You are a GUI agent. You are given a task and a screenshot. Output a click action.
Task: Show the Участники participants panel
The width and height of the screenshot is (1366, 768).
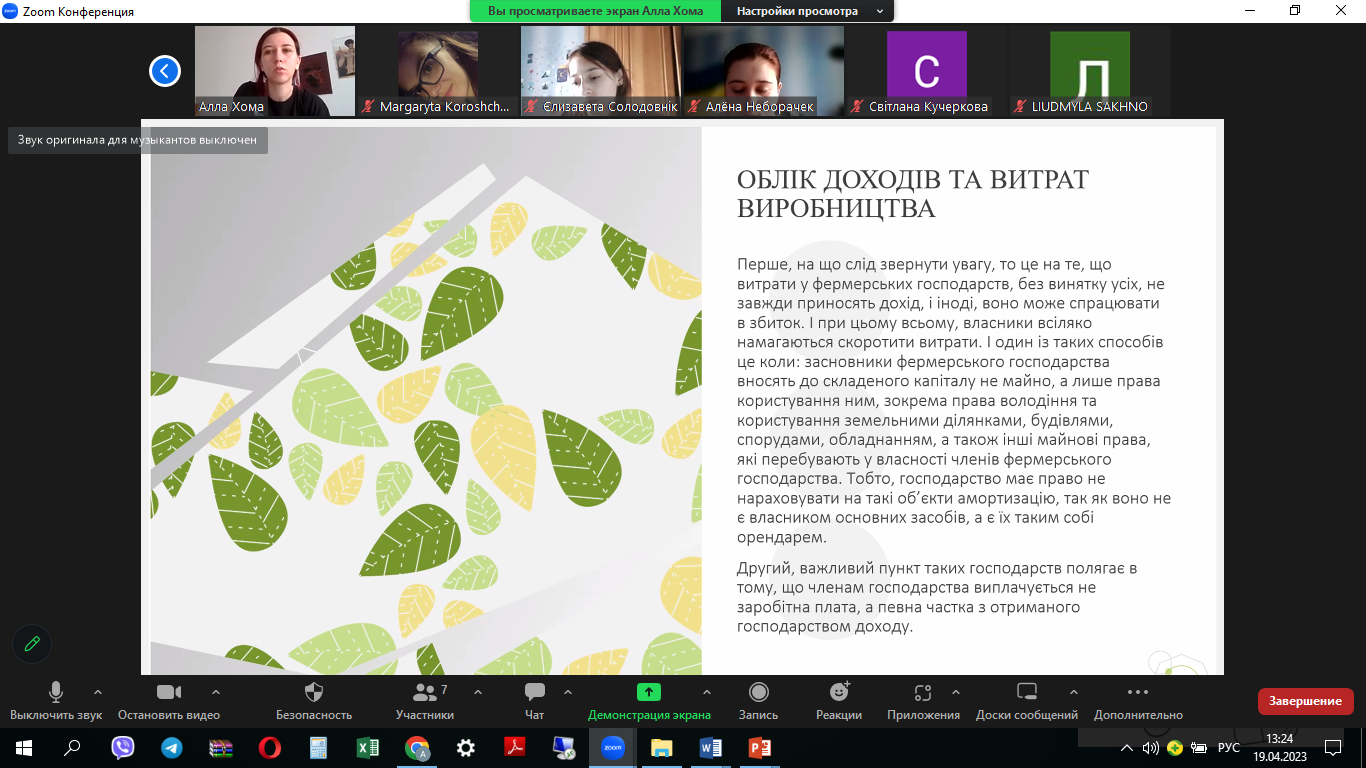(x=425, y=701)
